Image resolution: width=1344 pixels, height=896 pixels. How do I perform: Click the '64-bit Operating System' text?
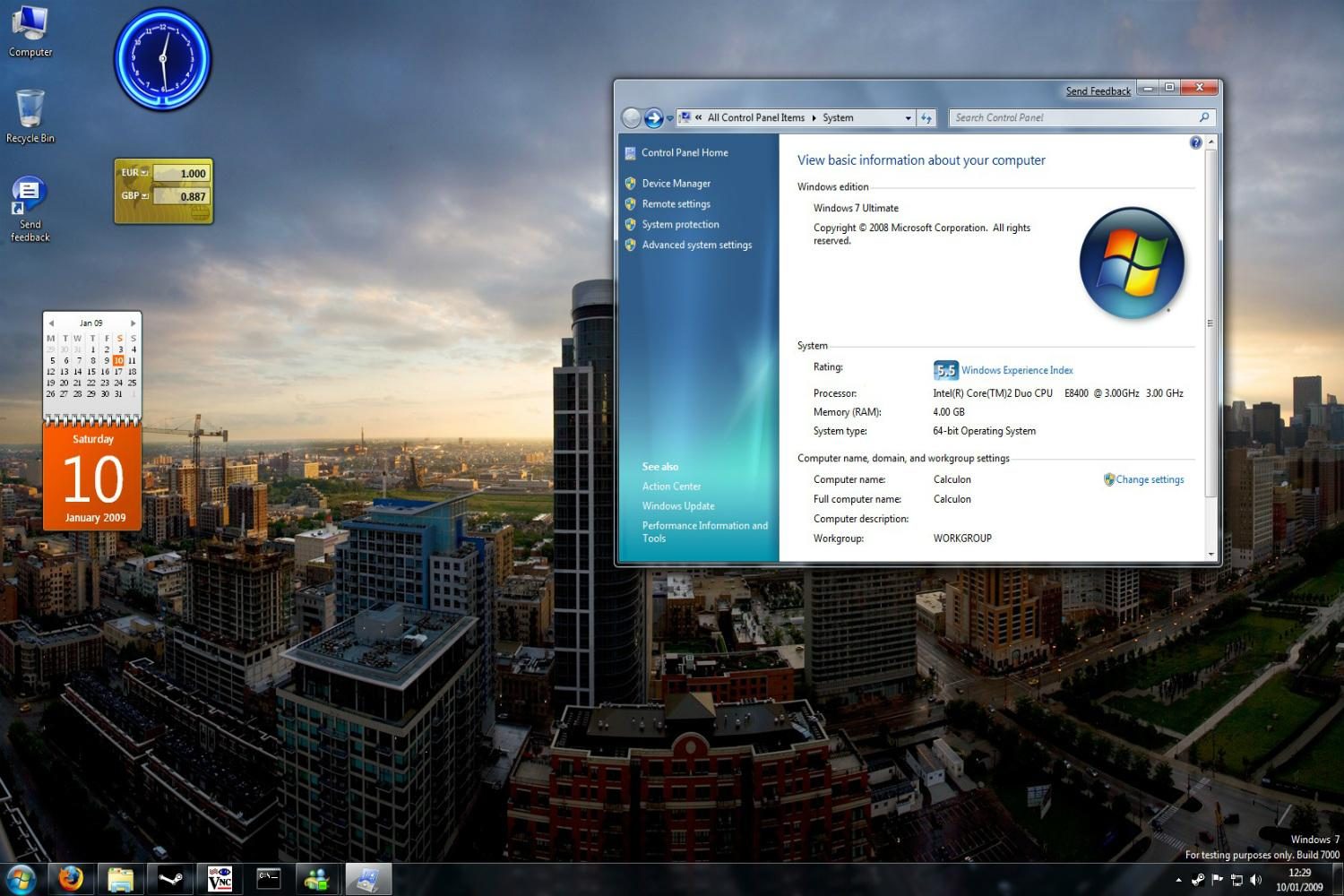pos(984,431)
